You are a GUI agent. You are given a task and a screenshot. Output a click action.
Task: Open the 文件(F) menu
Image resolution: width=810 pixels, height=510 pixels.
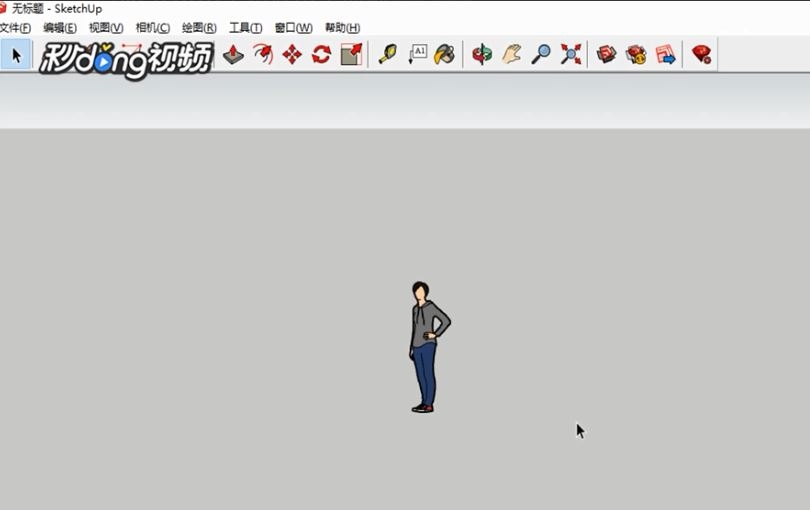15,28
